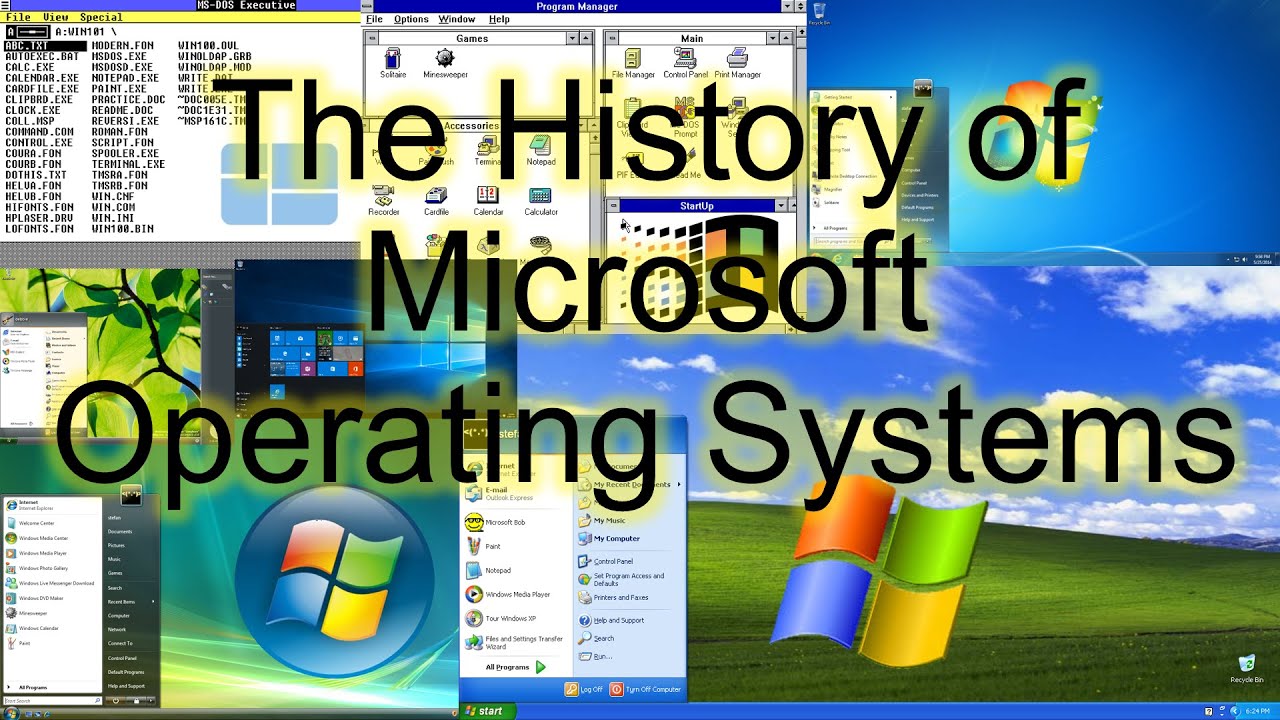Open the Options menu in Program Manager

coord(411,19)
